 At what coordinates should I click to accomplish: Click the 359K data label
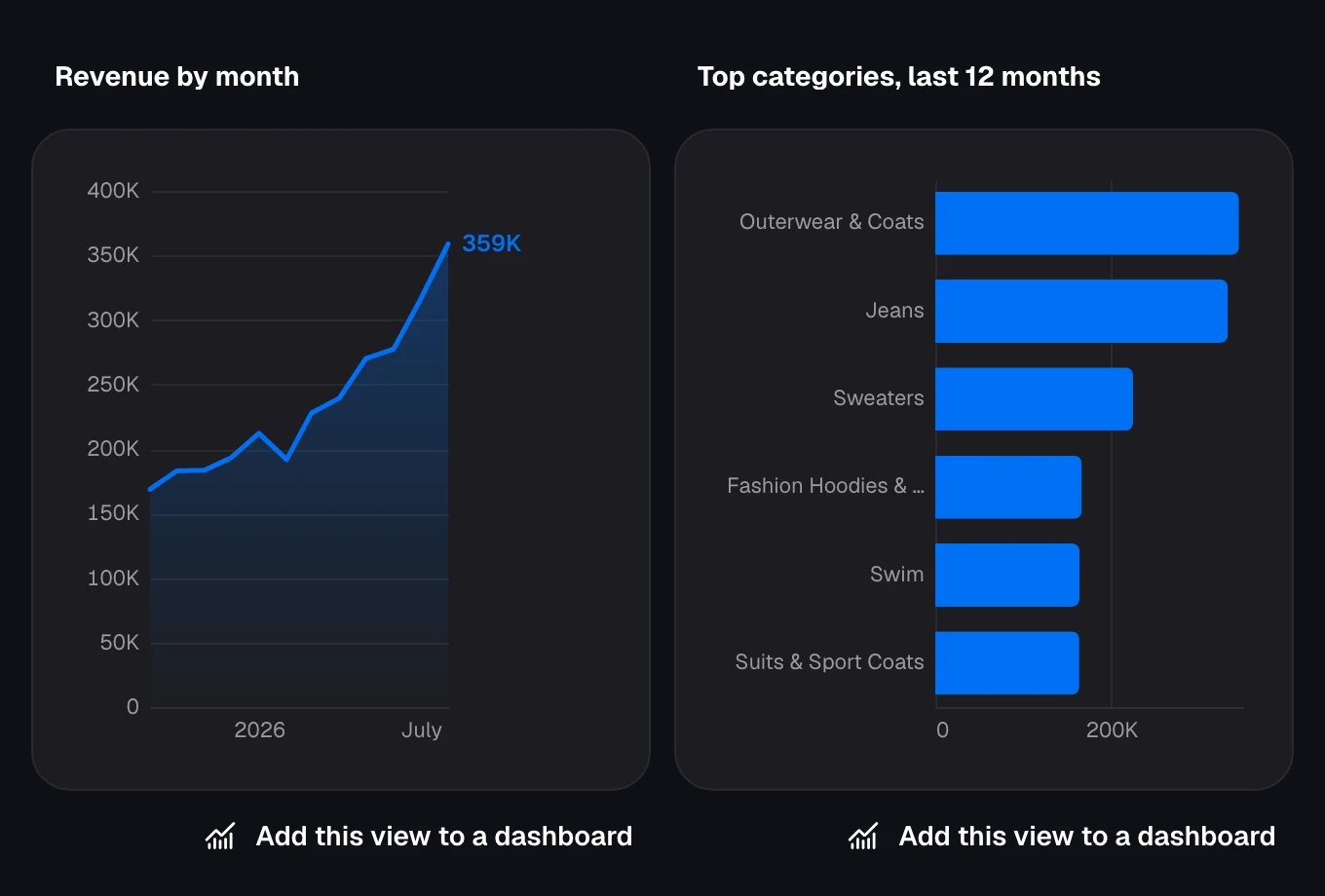click(x=491, y=243)
